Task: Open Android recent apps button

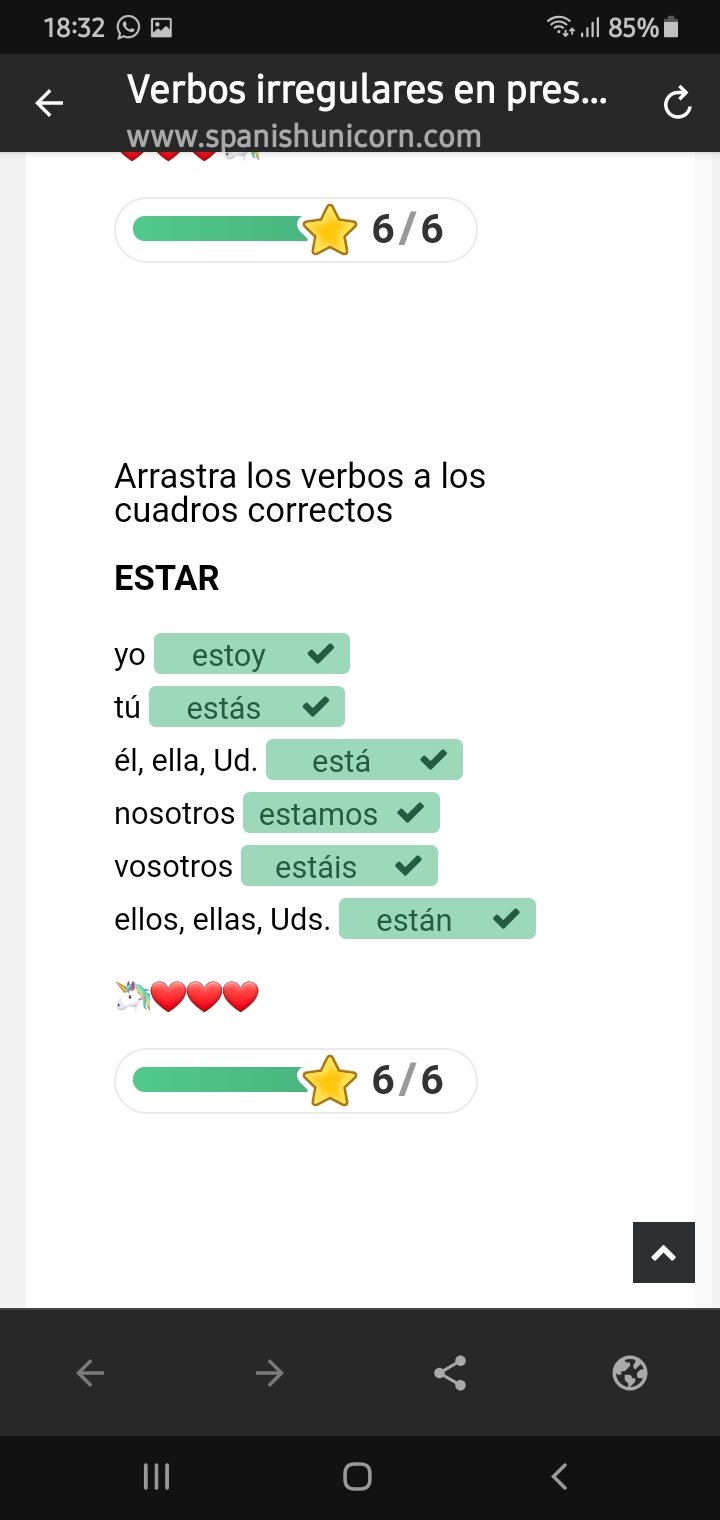Action: click(156, 1476)
